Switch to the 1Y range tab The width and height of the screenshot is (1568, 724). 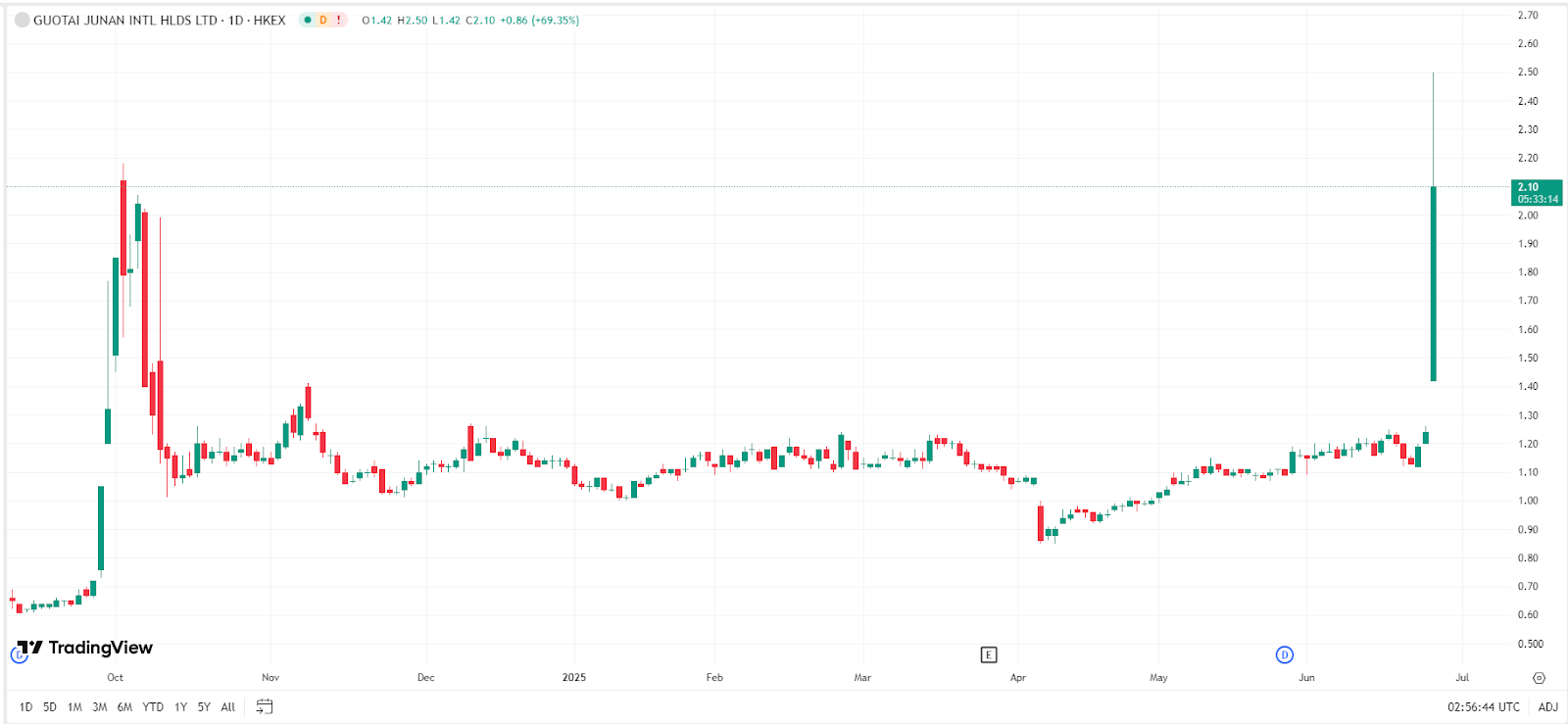click(x=179, y=706)
